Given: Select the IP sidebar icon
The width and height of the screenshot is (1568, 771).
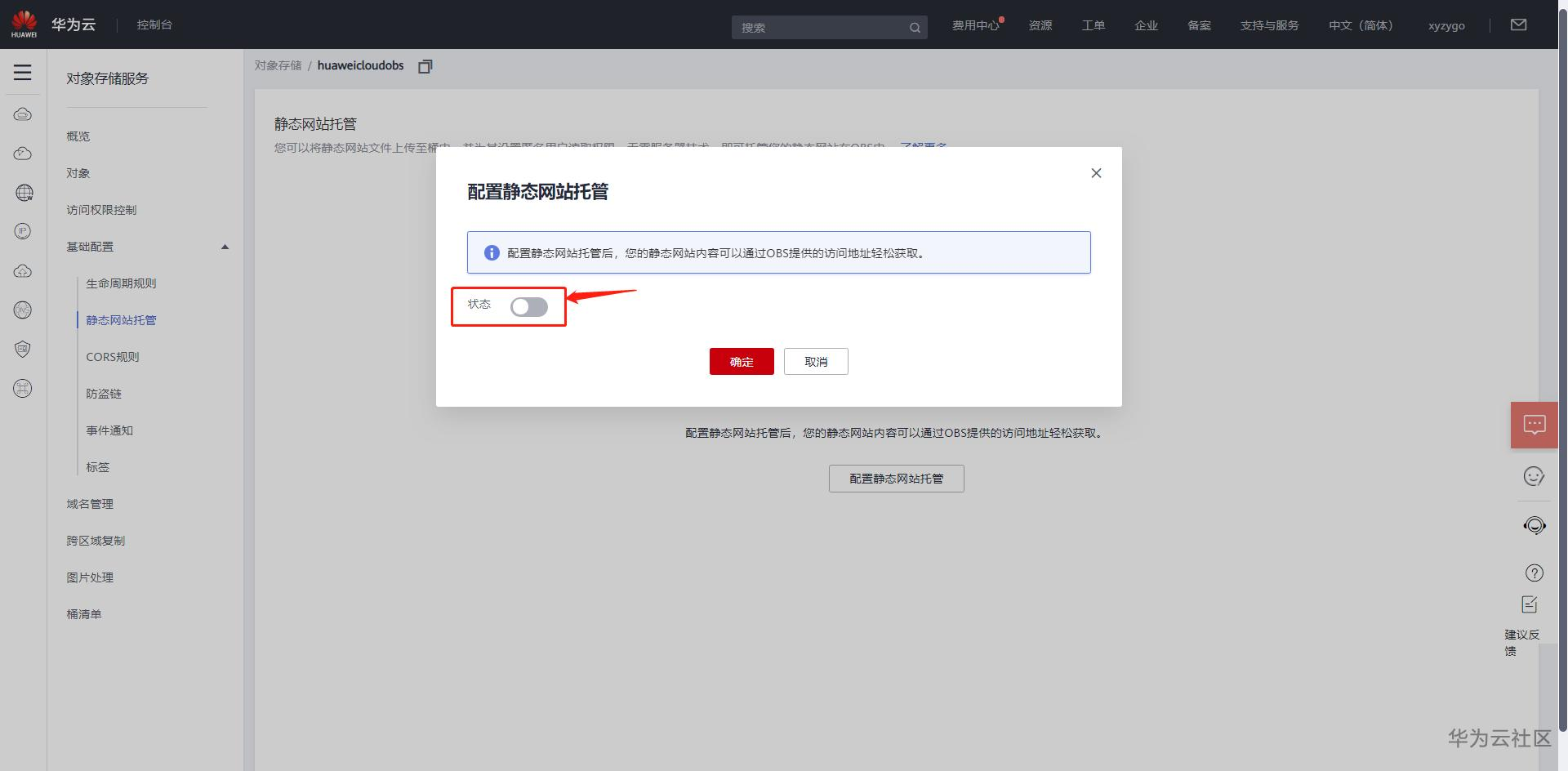Looking at the screenshot, I should click(x=23, y=231).
